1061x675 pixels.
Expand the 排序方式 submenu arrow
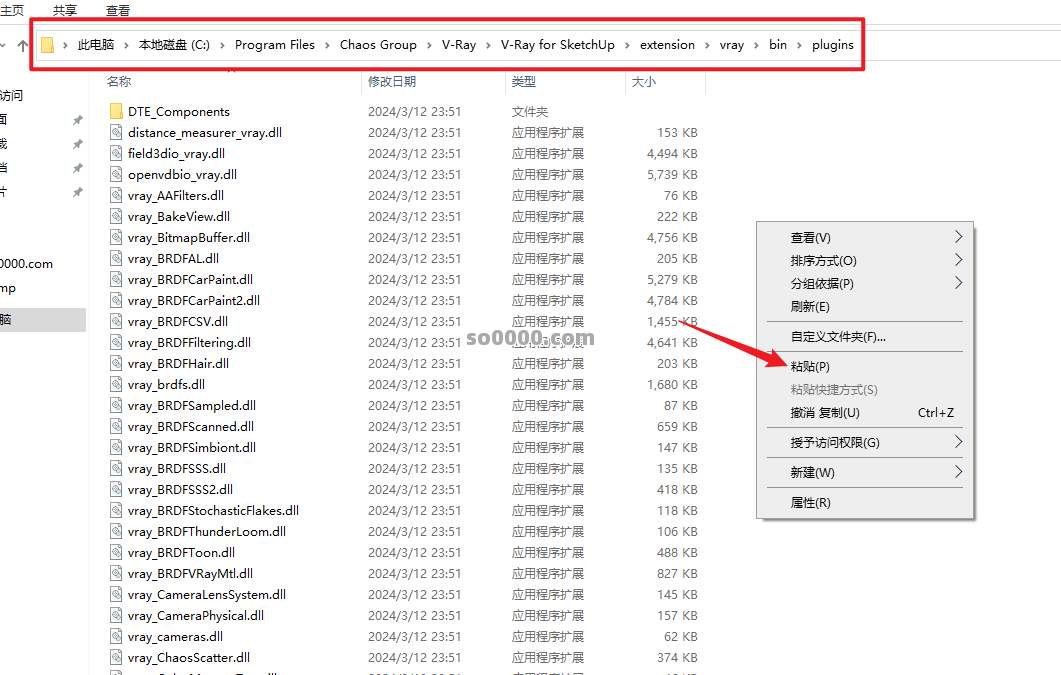pos(957,262)
